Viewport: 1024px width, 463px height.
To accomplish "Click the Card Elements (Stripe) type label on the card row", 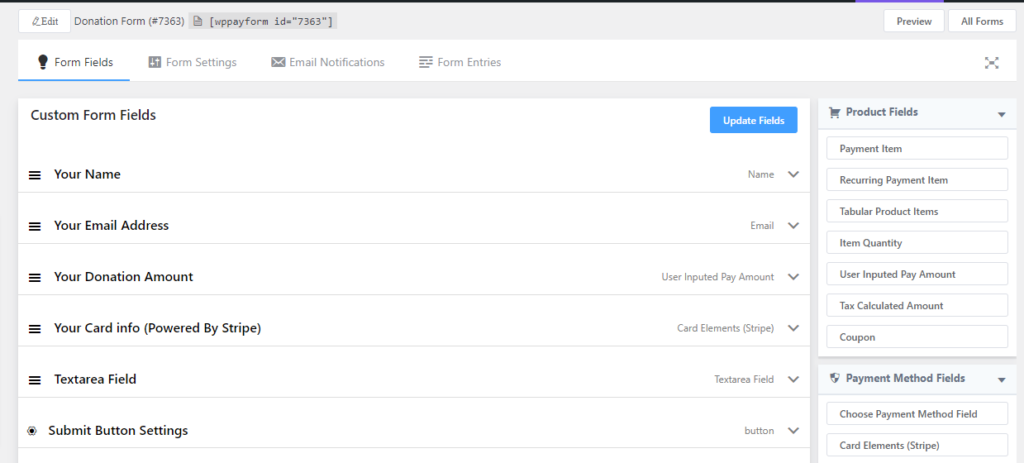I will (x=726, y=328).
